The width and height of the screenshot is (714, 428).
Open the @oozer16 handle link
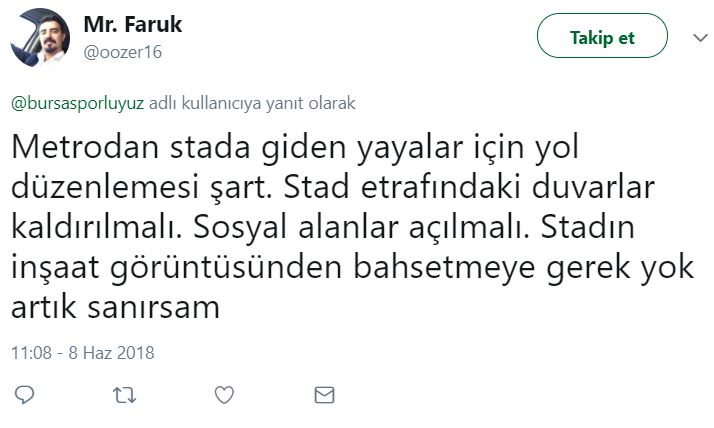(x=124, y=52)
